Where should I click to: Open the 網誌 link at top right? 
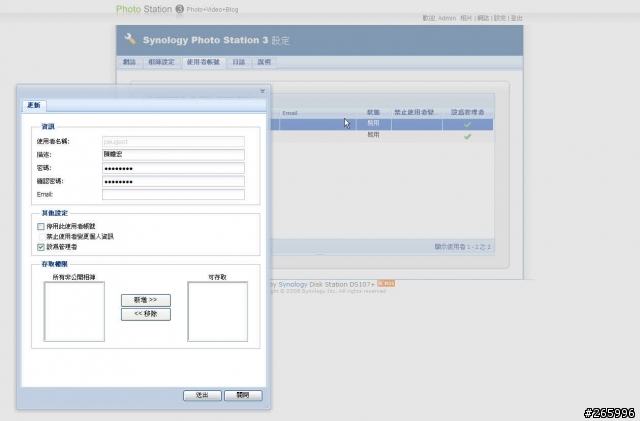pyautogui.click(x=483, y=18)
